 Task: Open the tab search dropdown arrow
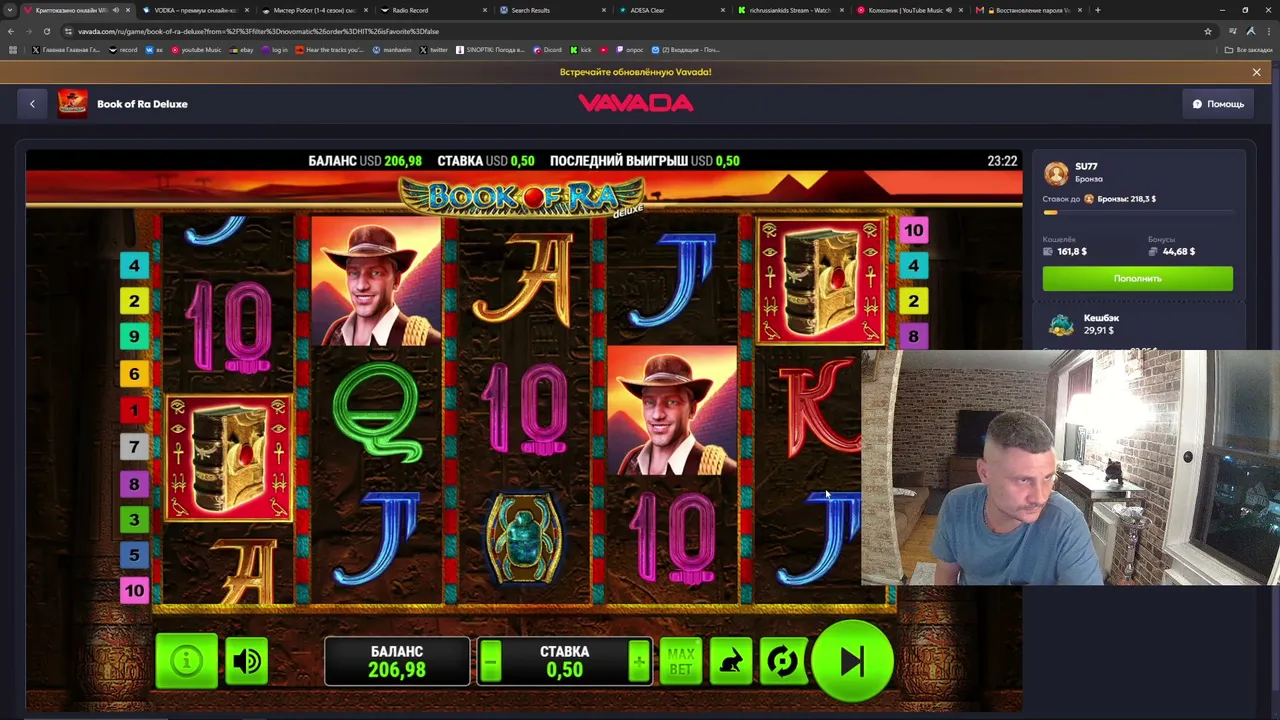point(11,10)
